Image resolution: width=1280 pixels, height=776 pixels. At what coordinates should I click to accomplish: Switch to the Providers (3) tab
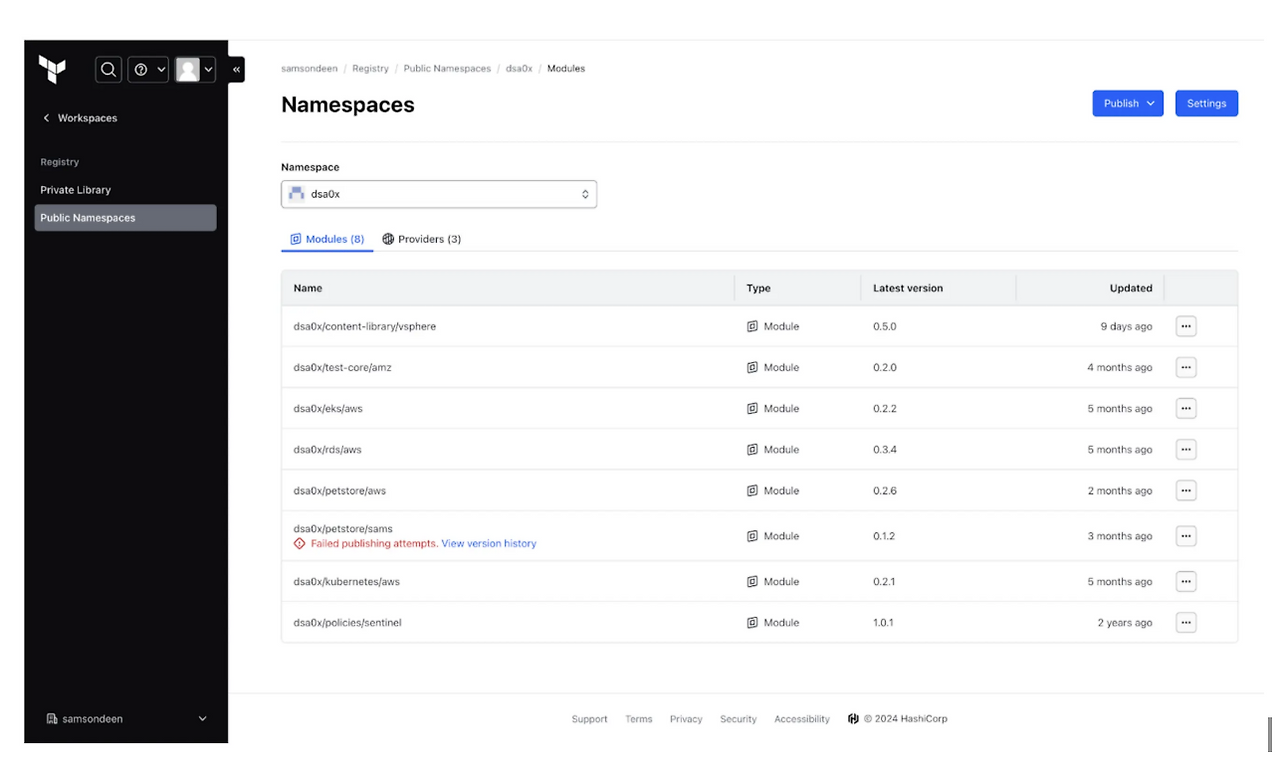click(x=421, y=239)
